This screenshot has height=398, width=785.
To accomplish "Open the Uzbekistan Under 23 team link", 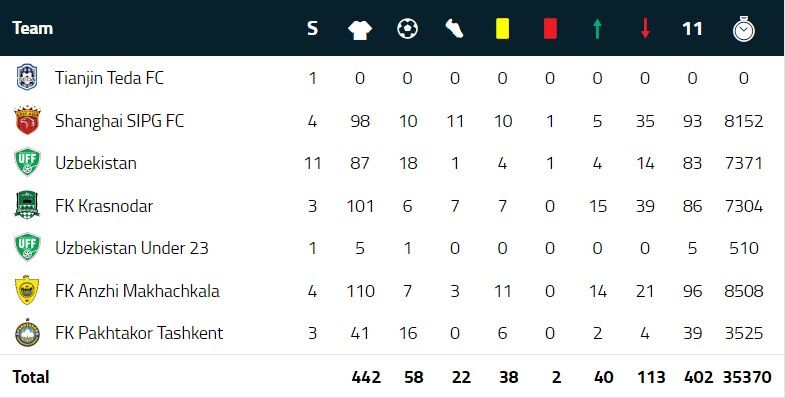I will pyautogui.click(x=132, y=248).
